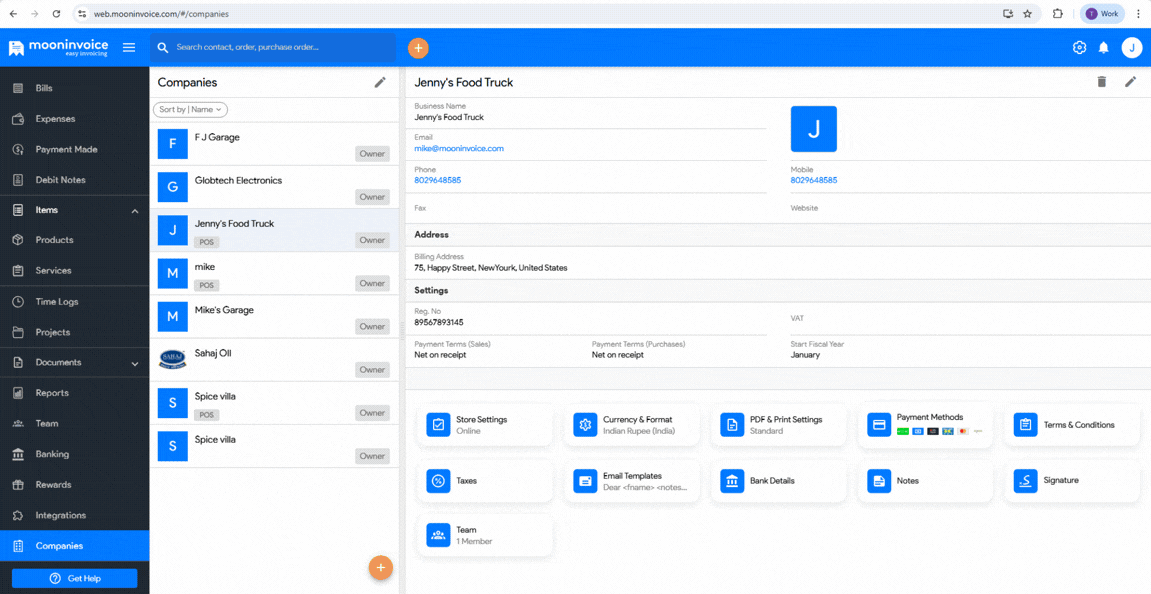Click the Sahaj Oil company logo
Viewport: 1151px width, 594px height.
[173, 360]
